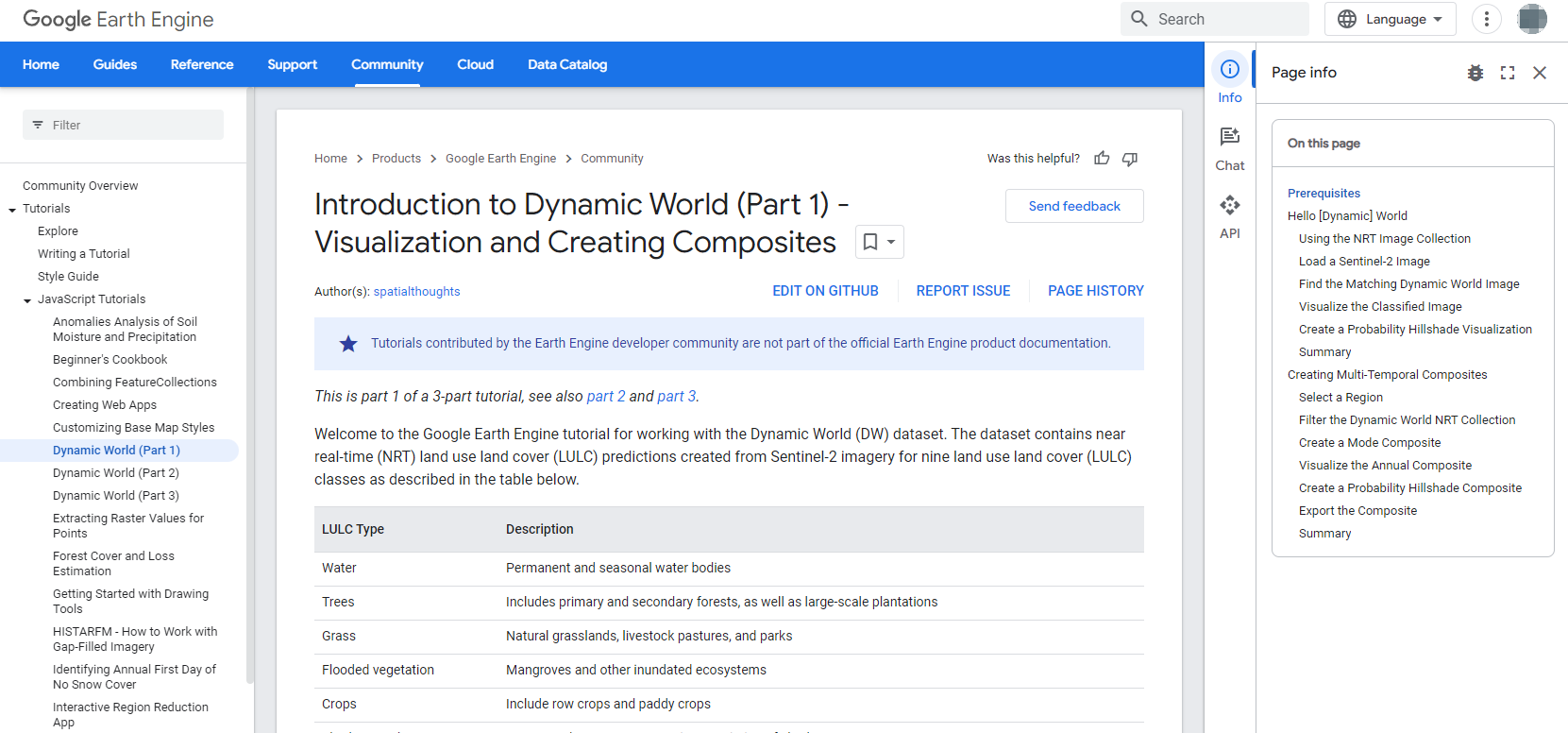Click Products in the breadcrumb

[x=396, y=159]
